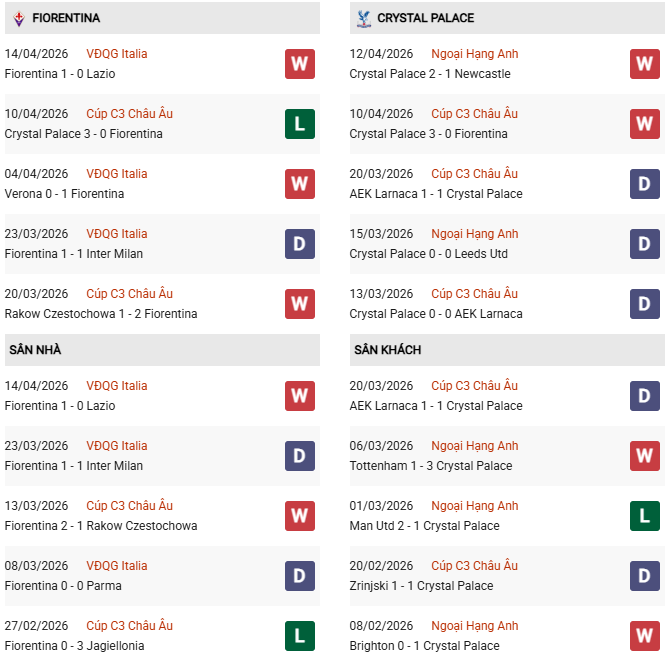Click the Crystal Palace club crest icon
This screenshot has height=660, width=666.
(363, 18)
